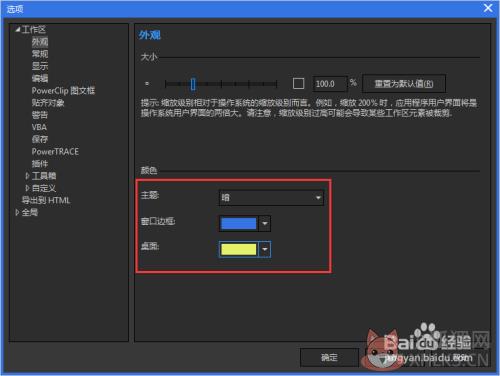Open the 警告 settings page
Image resolution: width=500 pixels, height=376 pixels.
(40, 115)
